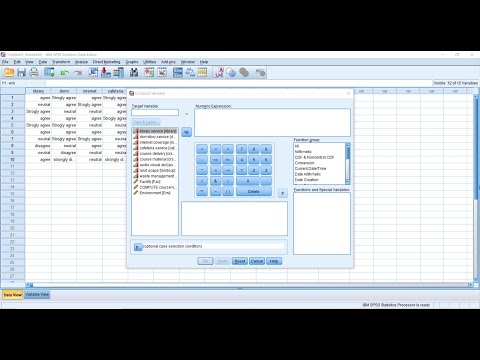Select 'waste management' in variable list
This screenshot has width=480, height=360.
[x=155, y=176]
